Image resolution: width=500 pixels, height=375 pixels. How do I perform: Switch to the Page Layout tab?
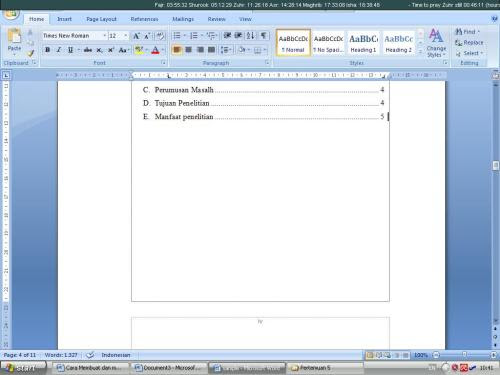(101, 19)
